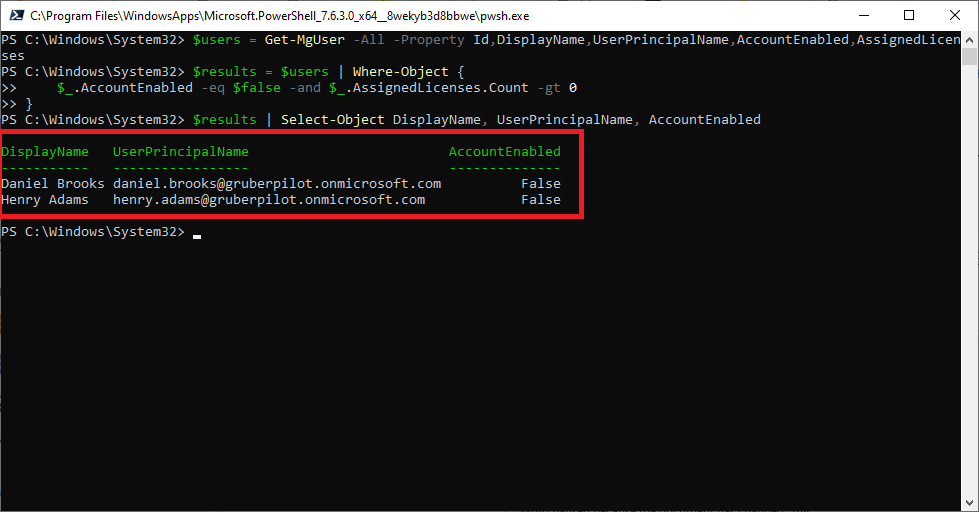
Task: Click the Select-Object command text
Action: point(332,120)
